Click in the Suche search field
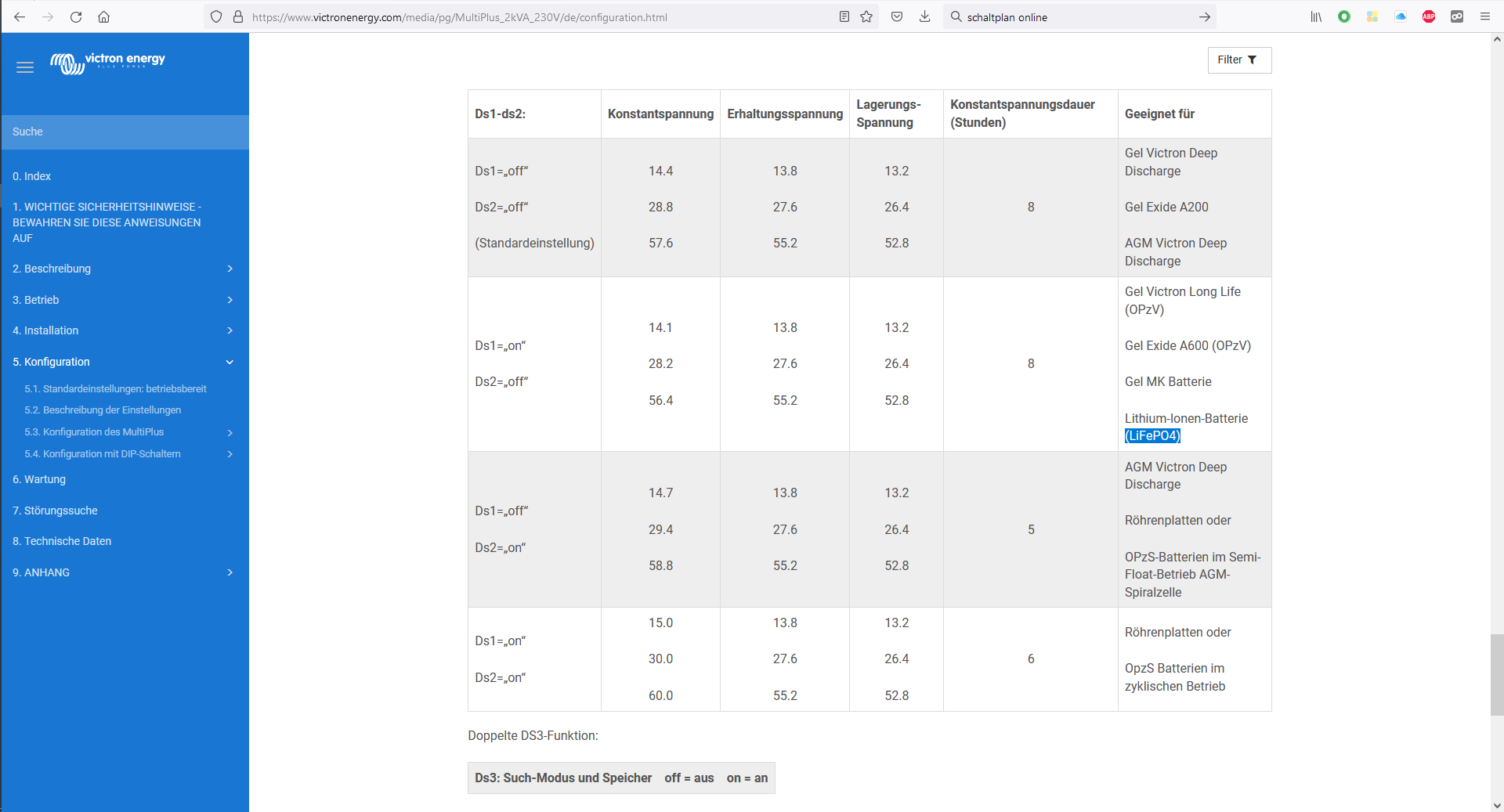 pos(125,132)
